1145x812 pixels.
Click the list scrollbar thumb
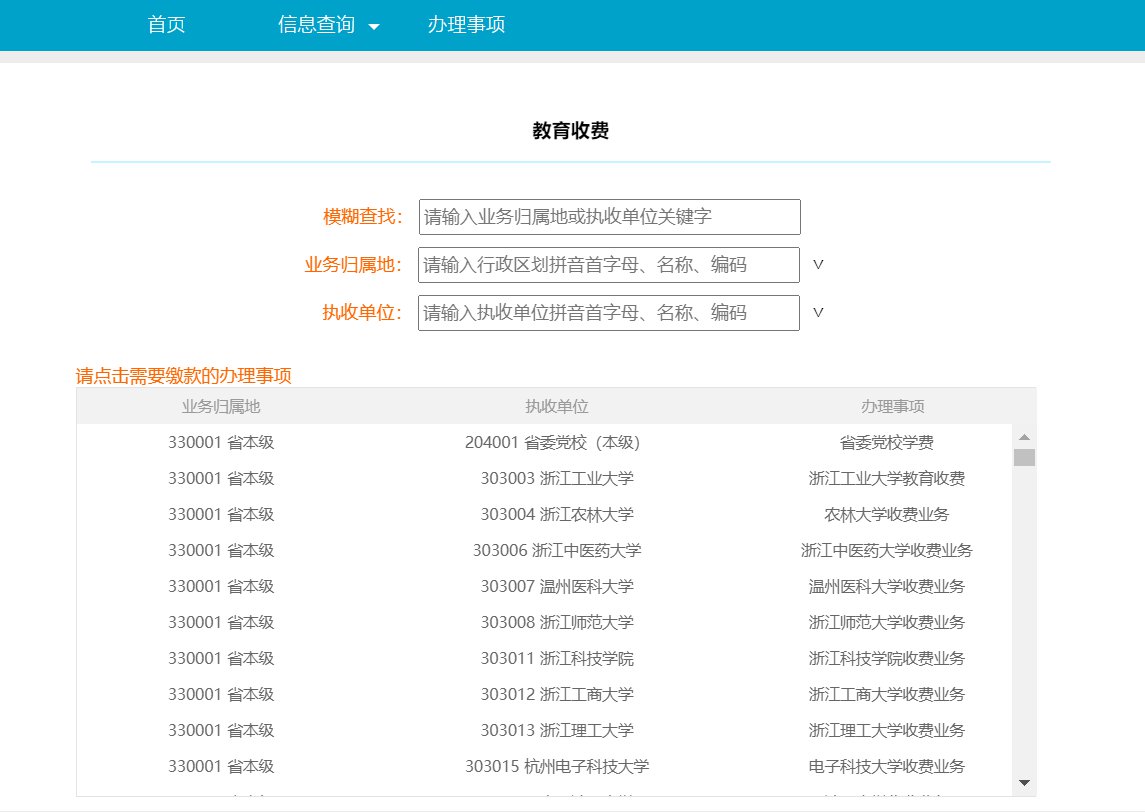[1024, 458]
